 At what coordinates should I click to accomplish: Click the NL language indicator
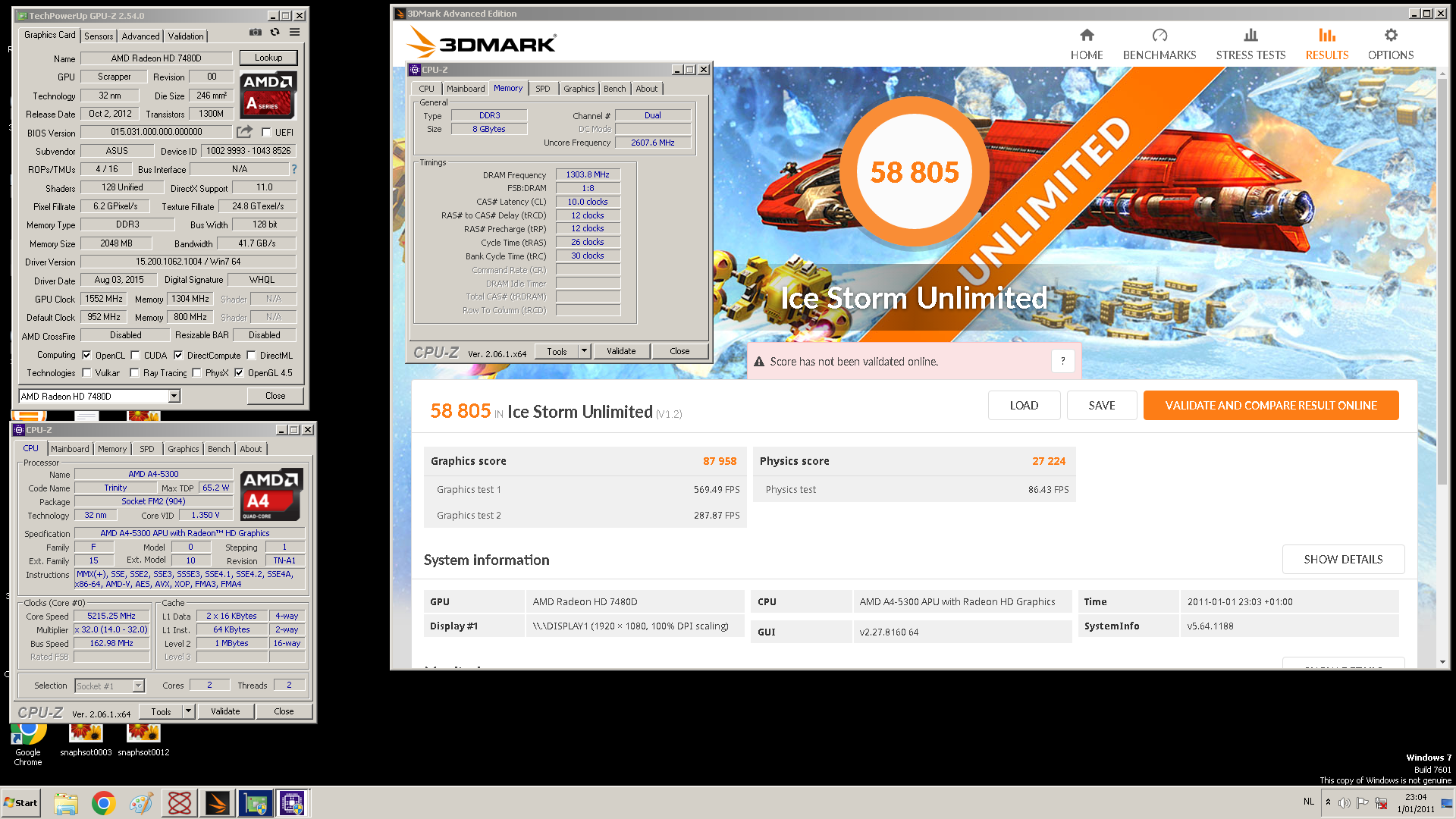[1308, 802]
